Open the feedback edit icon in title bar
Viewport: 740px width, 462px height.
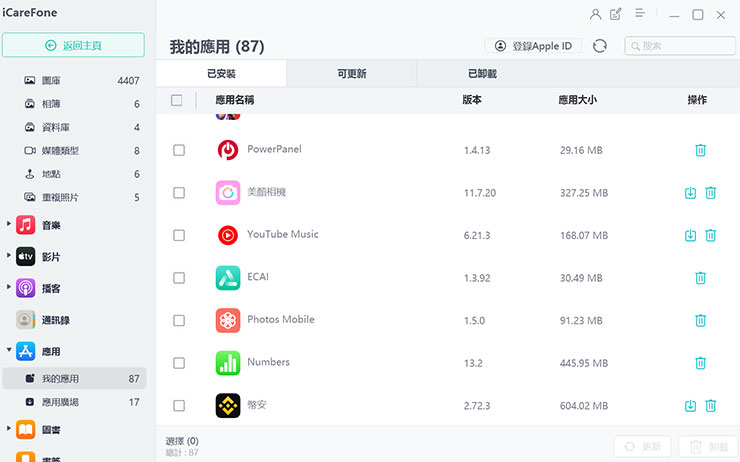(616, 14)
